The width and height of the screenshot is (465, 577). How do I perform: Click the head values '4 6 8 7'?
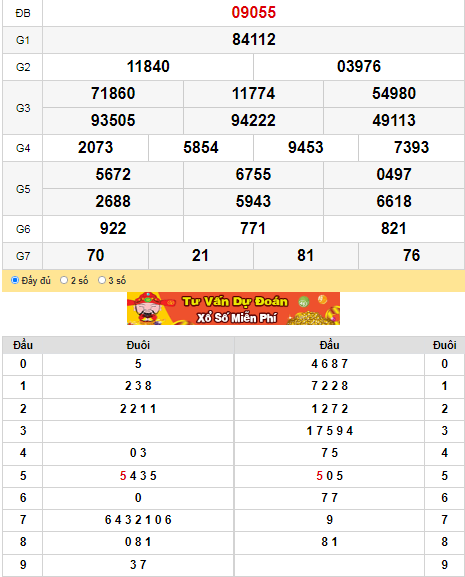[330, 364]
